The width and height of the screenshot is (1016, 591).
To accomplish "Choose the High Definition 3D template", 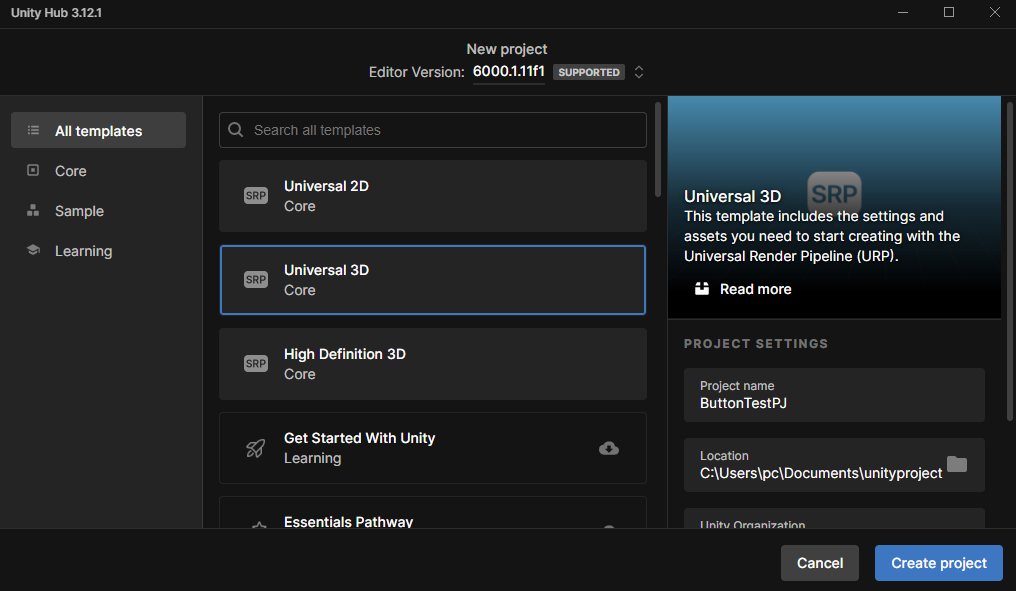I will coord(433,364).
